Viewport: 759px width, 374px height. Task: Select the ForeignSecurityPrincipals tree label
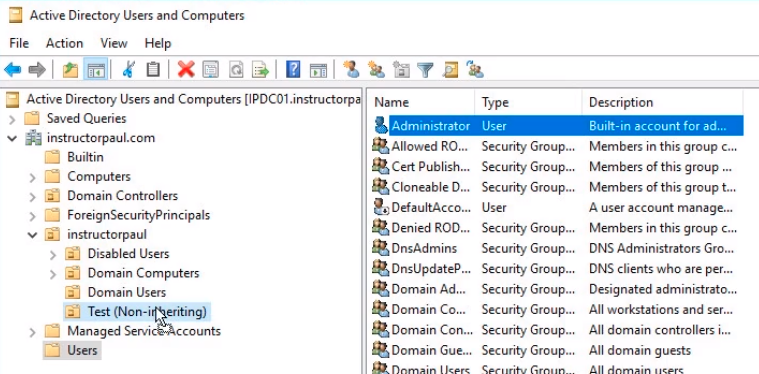[138, 215]
